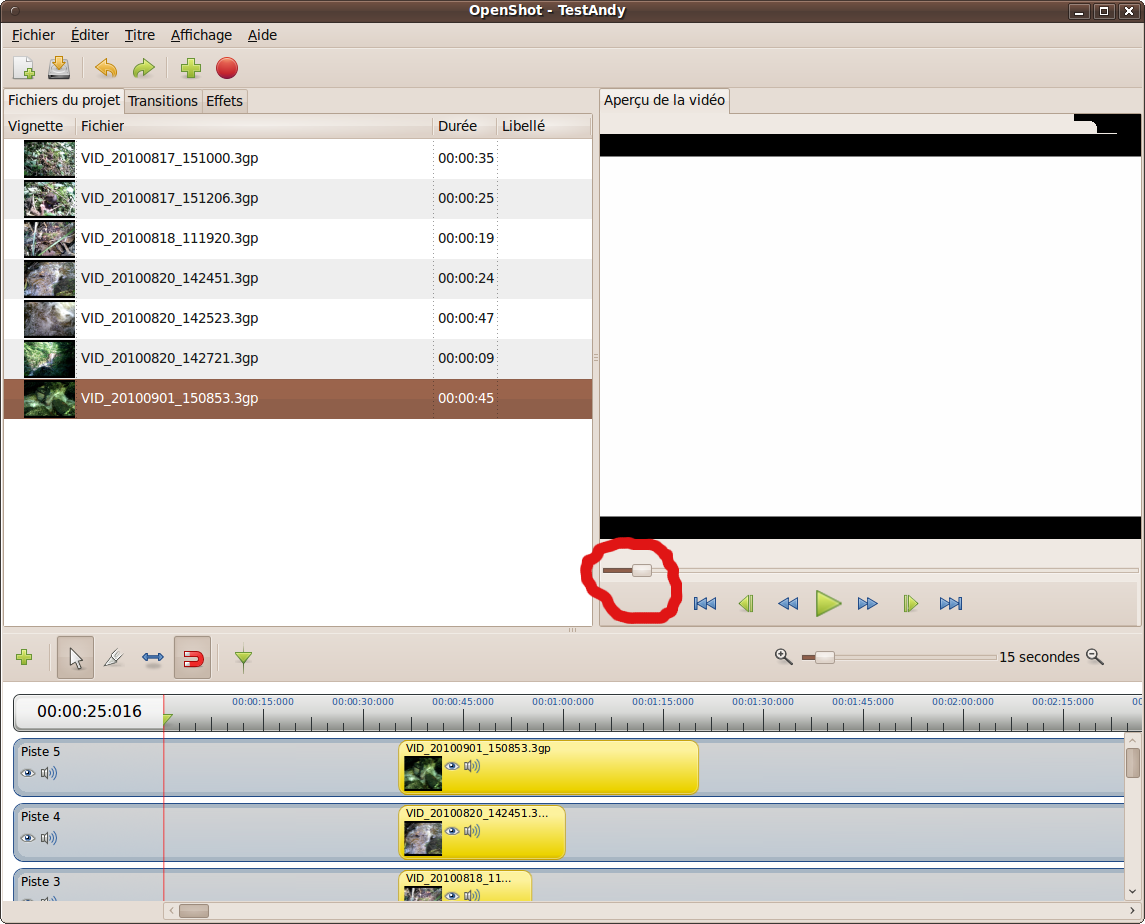Click the green plus import files icon
The height and width of the screenshot is (924, 1145).
pos(190,69)
